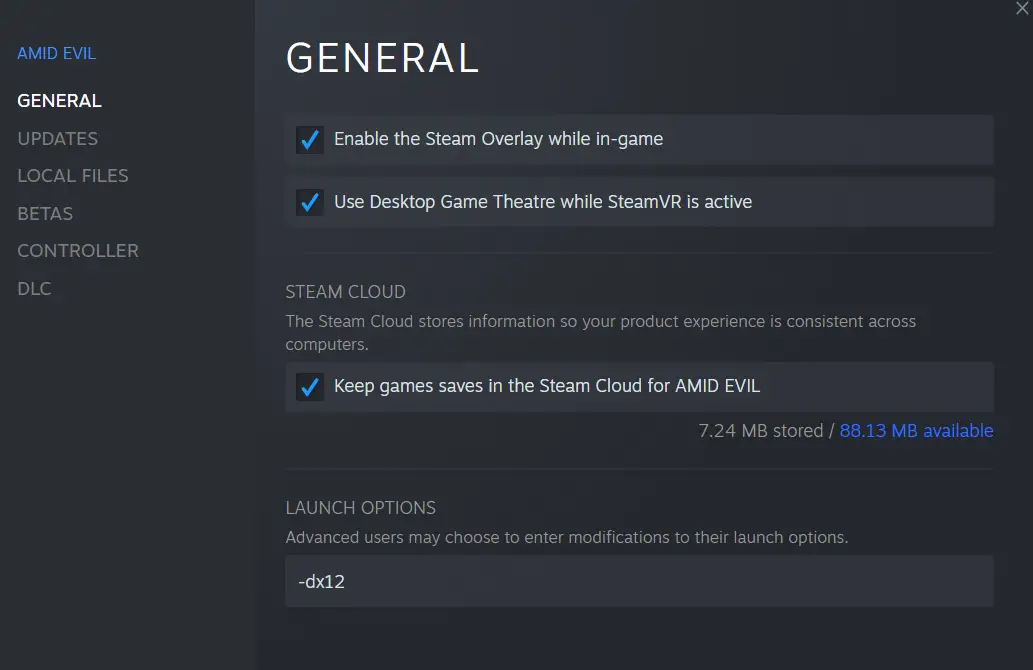Click the large GENERAL page title

(382, 58)
